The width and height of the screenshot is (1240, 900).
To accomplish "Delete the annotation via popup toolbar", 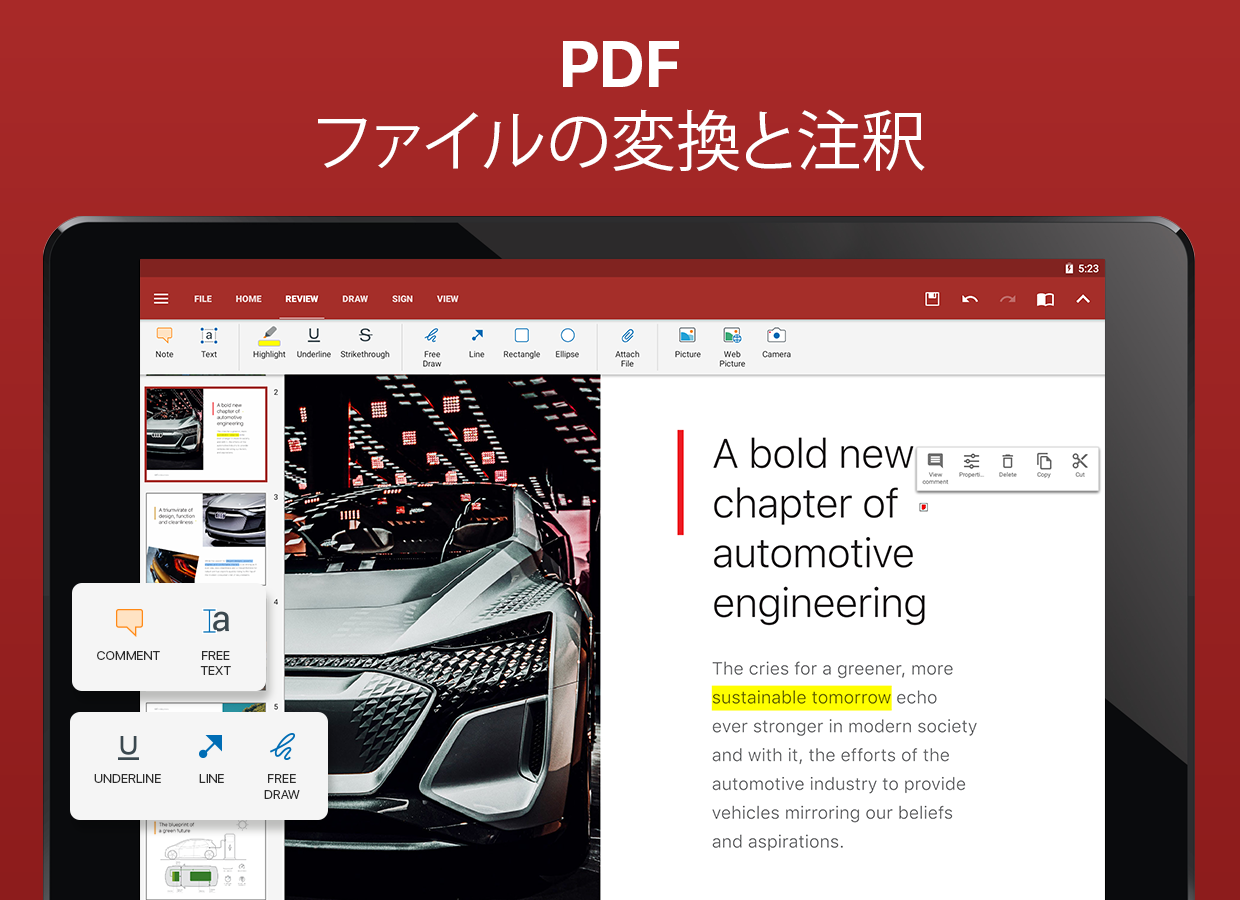I will [x=1008, y=466].
